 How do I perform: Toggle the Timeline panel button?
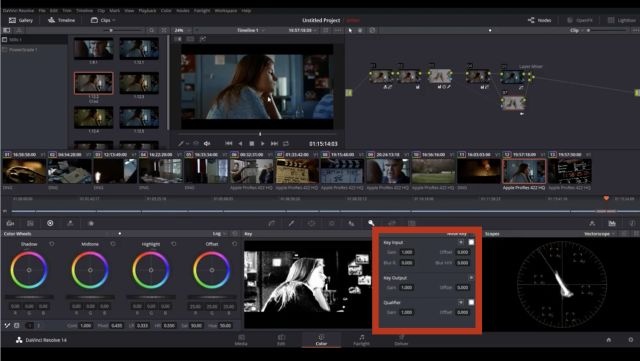coord(62,20)
